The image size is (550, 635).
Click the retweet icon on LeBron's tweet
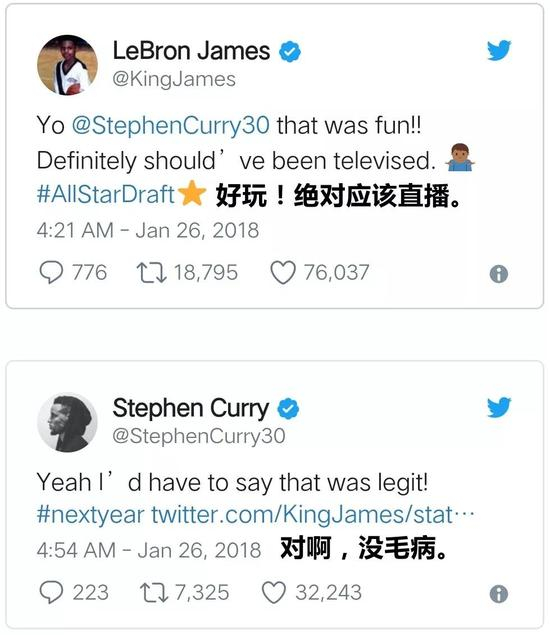151,273
